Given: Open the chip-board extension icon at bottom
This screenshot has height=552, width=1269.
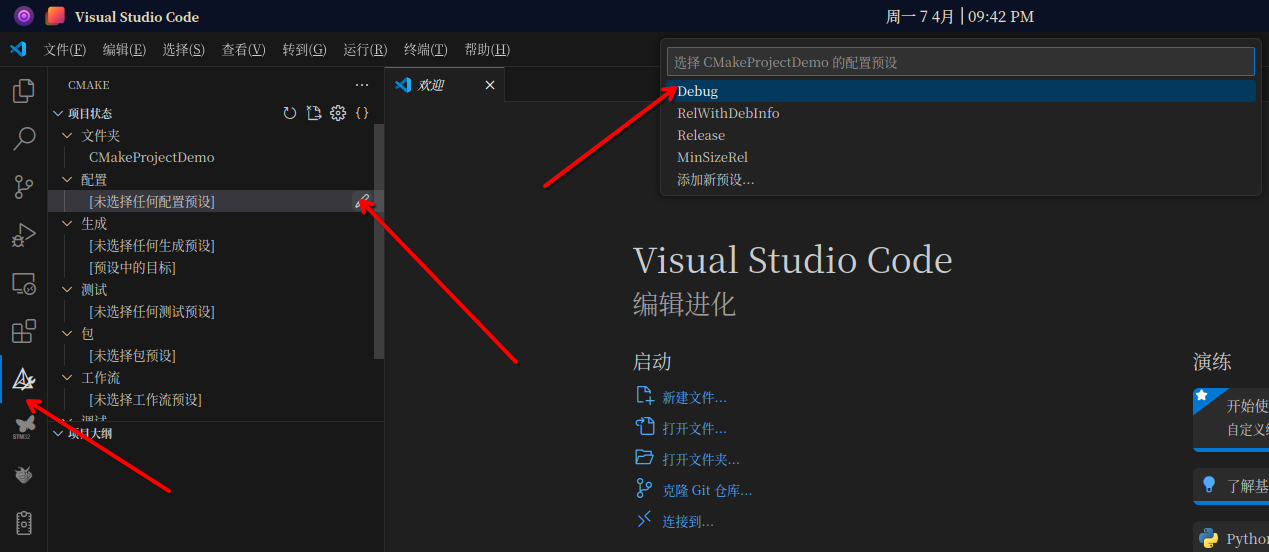Looking at the screenshot, I should 23,523.
